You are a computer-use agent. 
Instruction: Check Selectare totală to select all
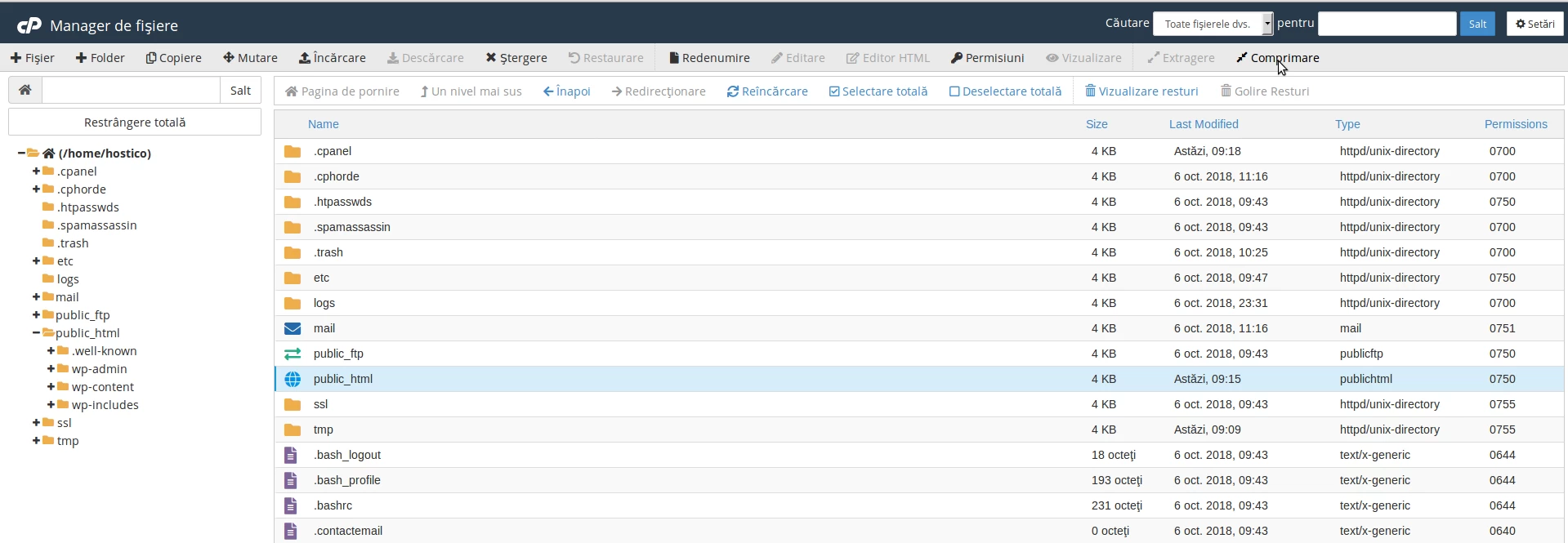878,91
